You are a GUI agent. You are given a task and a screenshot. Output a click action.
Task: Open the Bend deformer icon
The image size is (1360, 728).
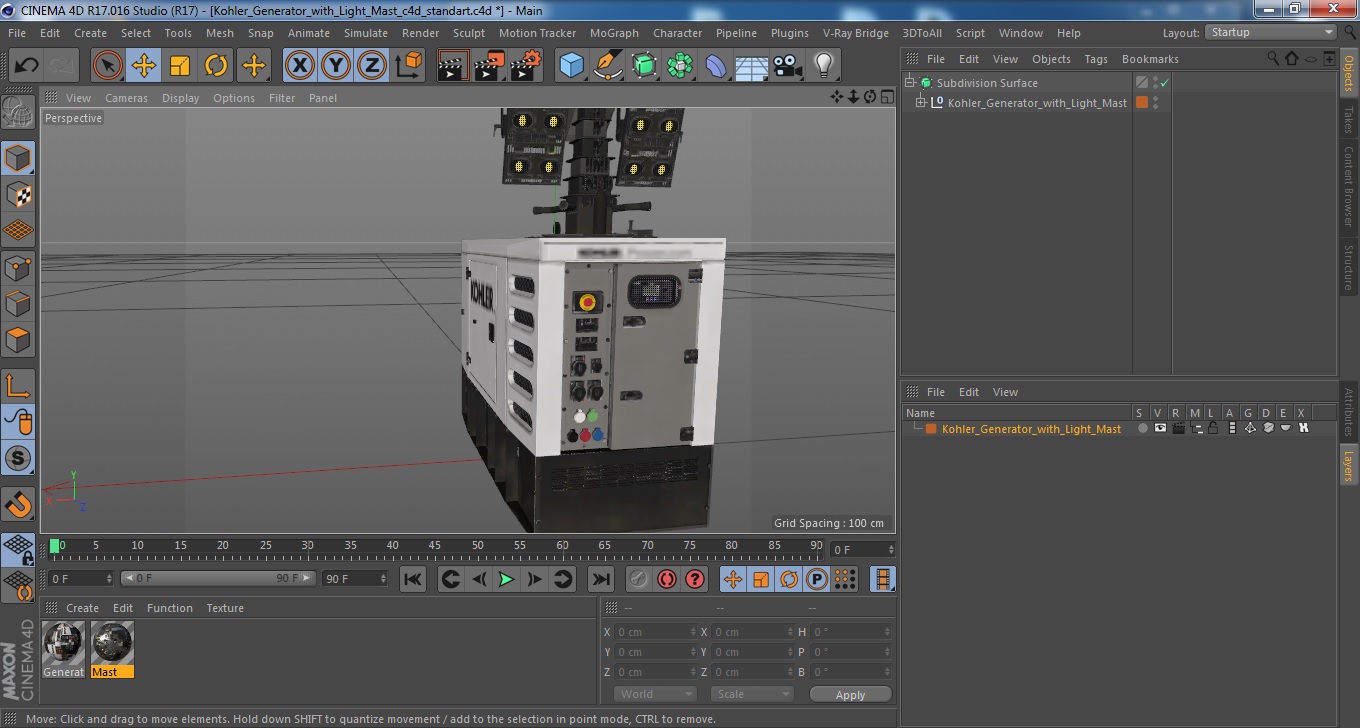(716, 66)
